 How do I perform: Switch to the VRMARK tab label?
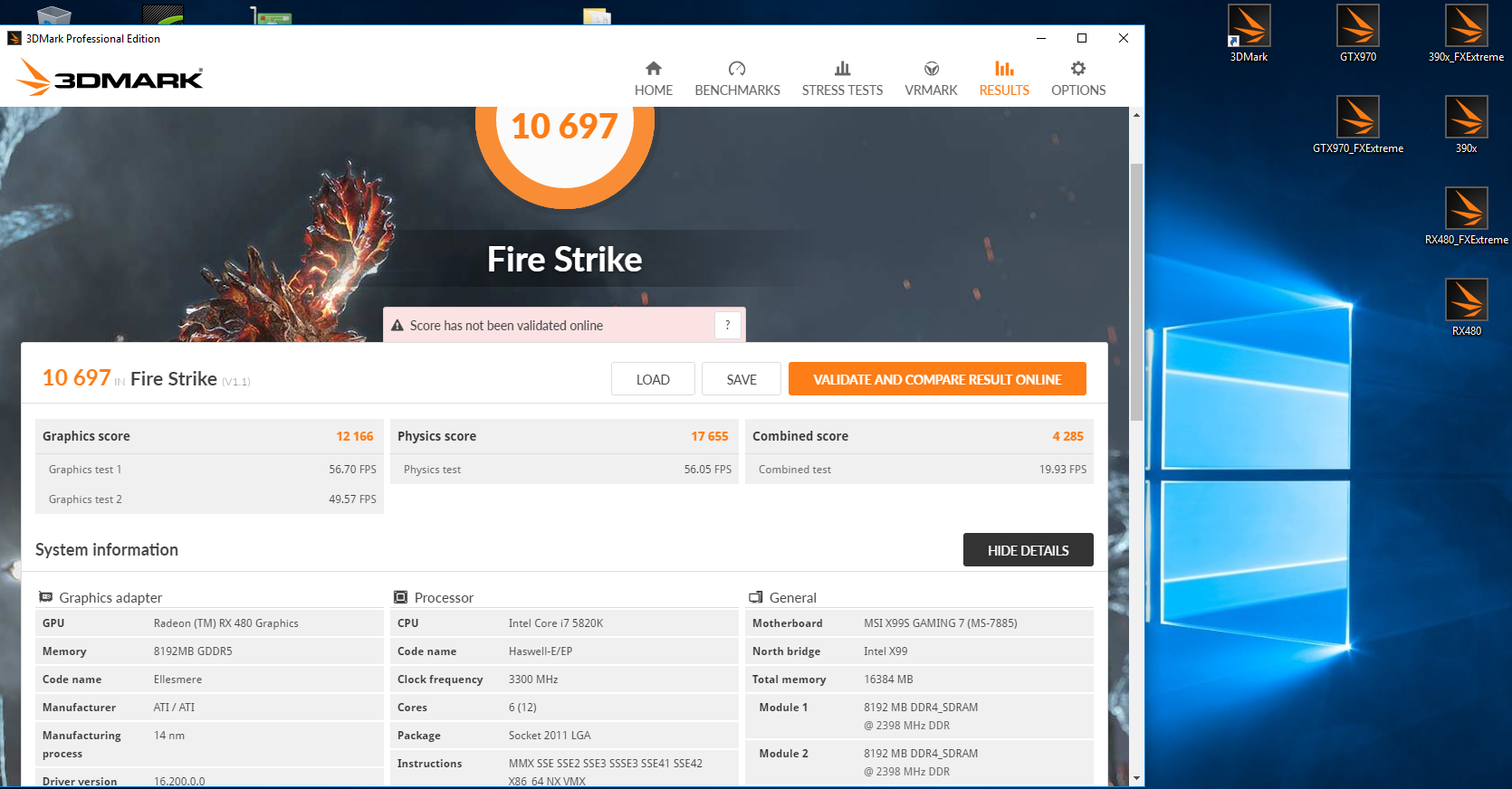click(x=931, y=90)
